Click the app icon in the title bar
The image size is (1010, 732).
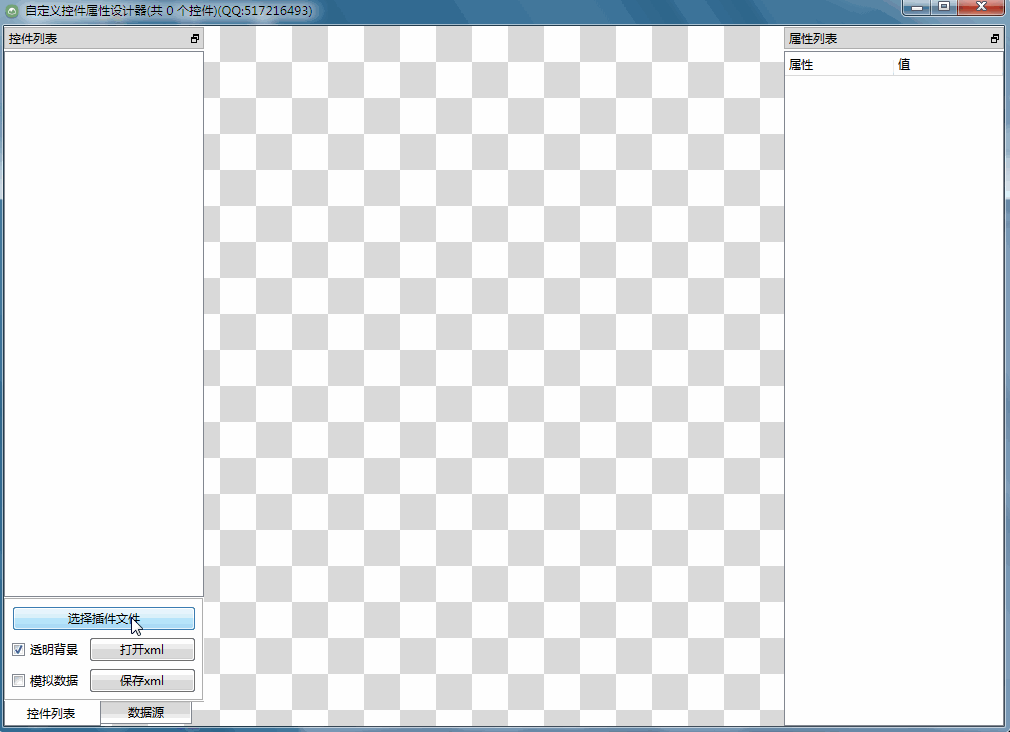pos(12,11)
